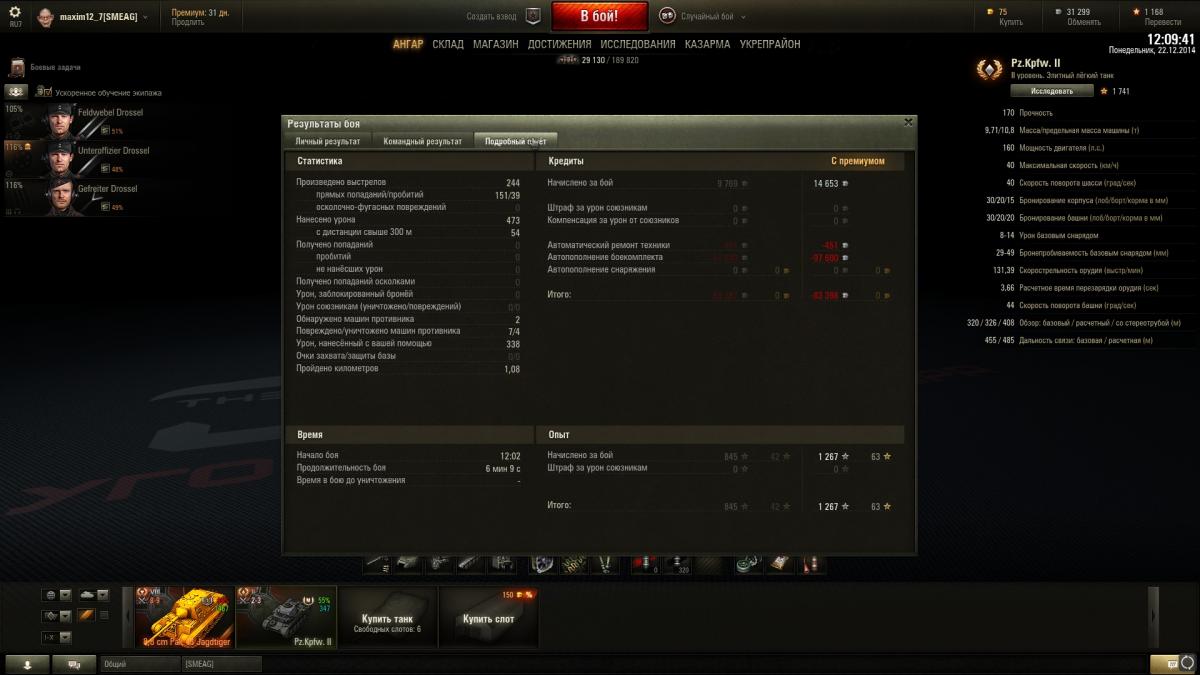Open СКЛАД menu tab
1200x675 pixels.
[448, 44]
